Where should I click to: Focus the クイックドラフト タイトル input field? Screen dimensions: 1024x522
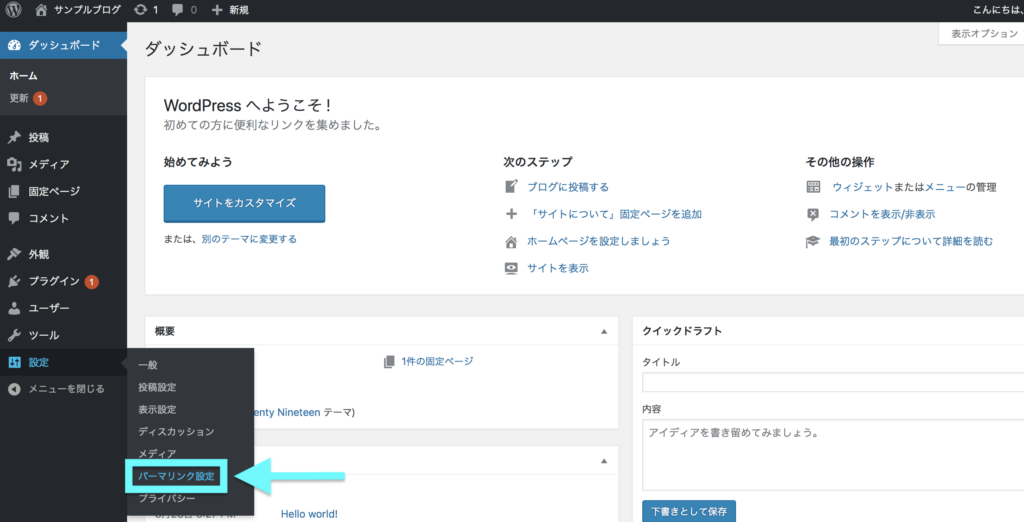coord(833,382)
